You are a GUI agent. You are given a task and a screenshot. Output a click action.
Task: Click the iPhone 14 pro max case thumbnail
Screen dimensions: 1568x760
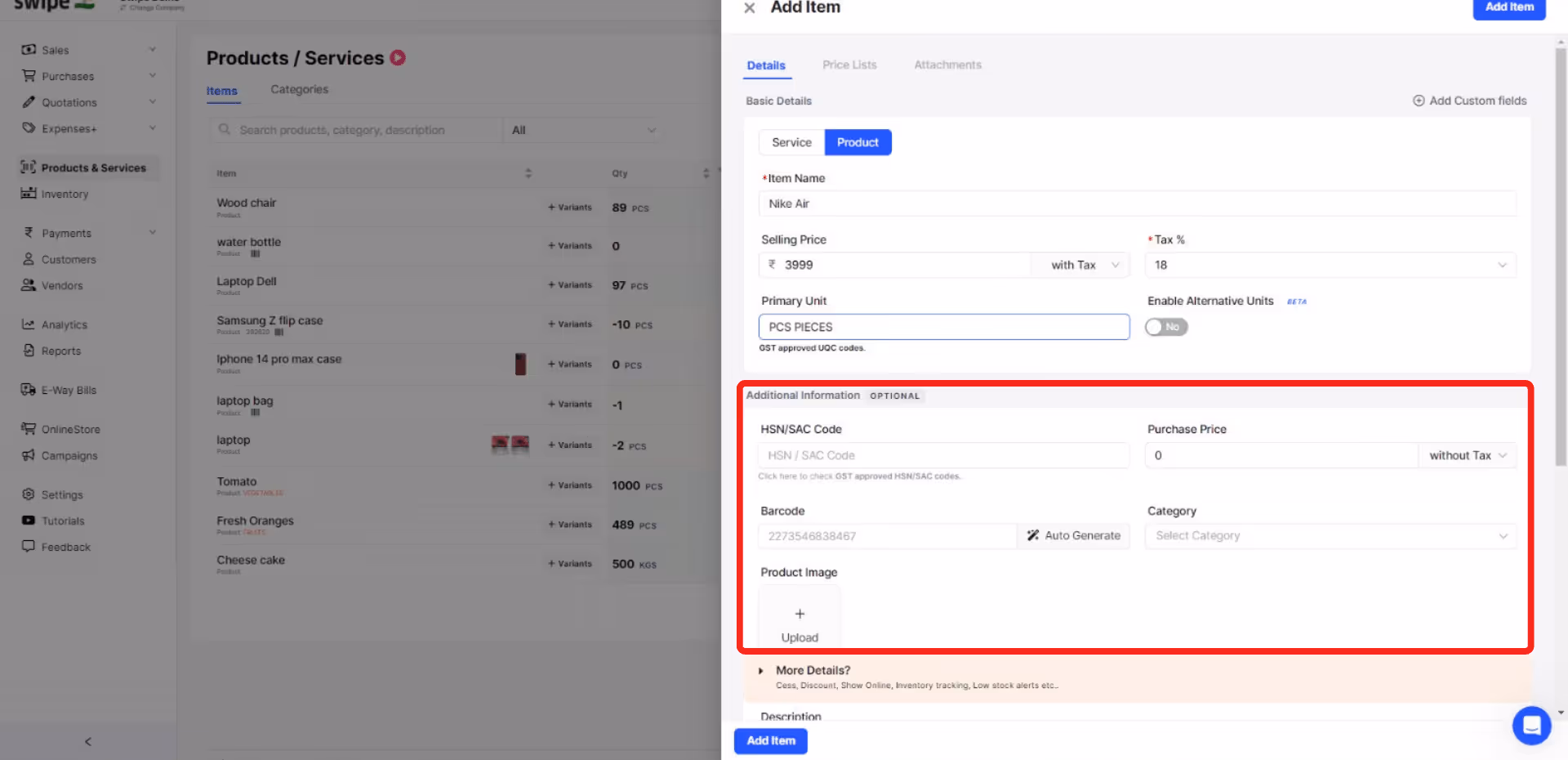tap(520, 364)
